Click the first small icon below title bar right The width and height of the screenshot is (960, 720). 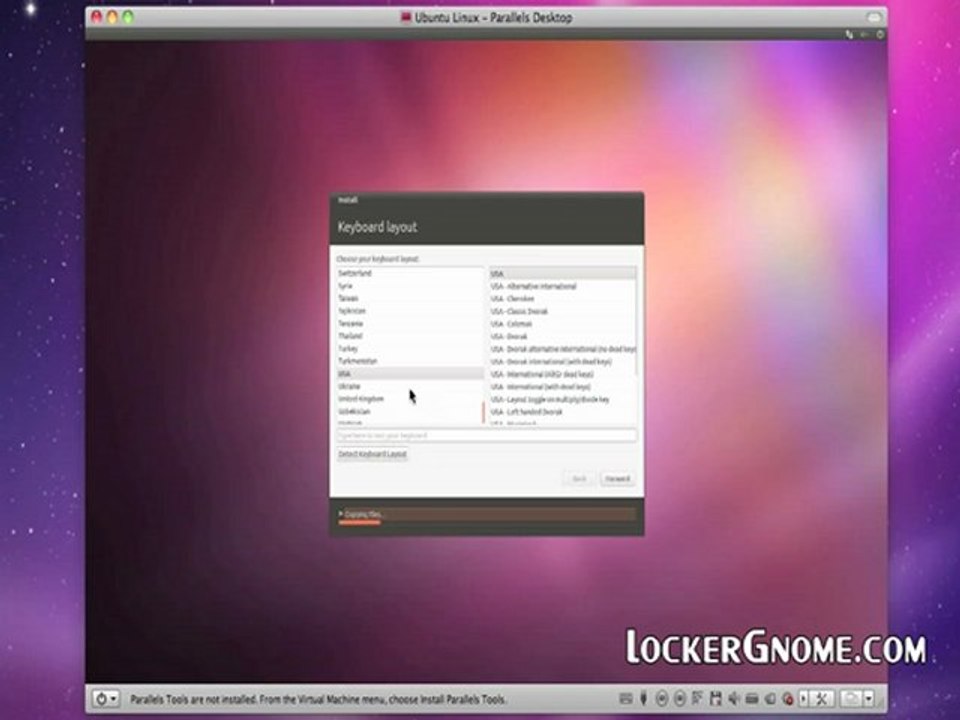[849, 35]
